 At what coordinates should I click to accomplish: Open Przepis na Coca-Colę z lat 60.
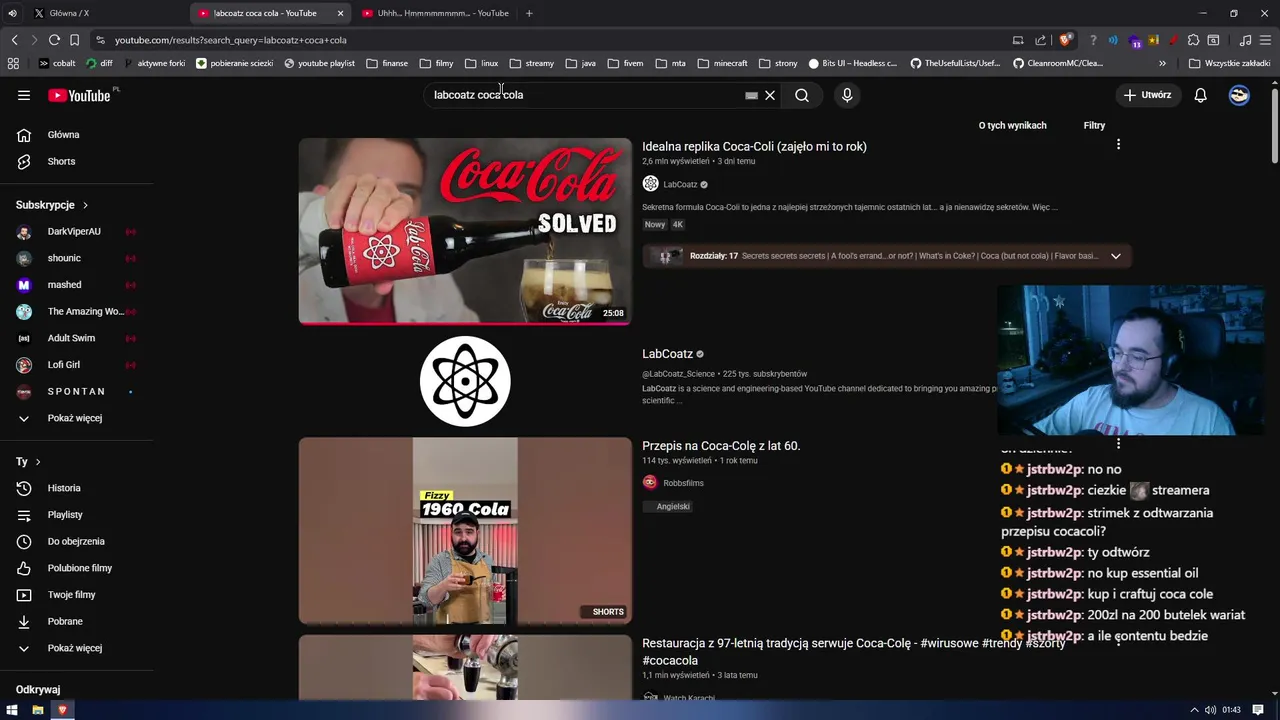pos(721,446)
